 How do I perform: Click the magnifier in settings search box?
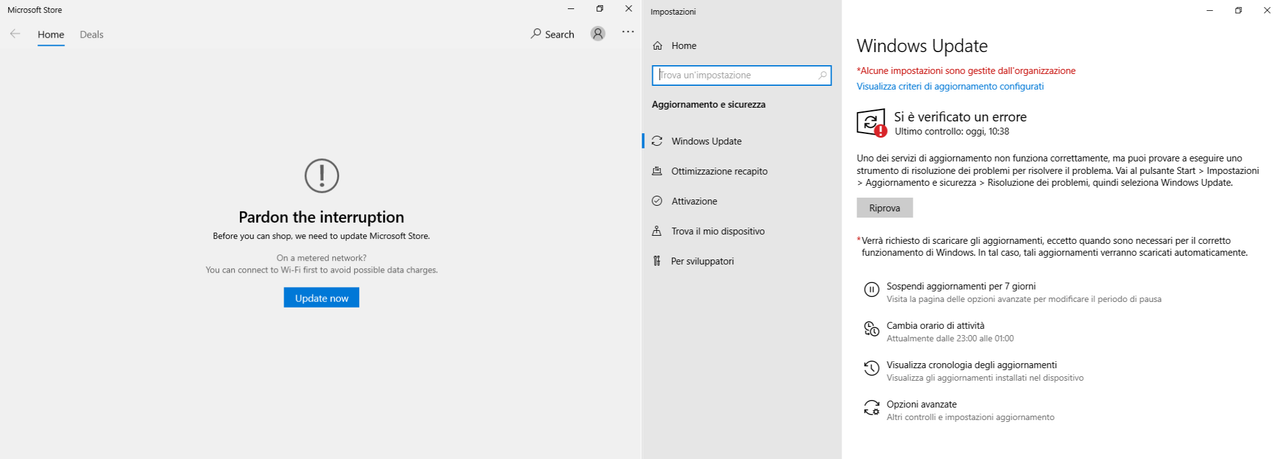coord(823,75)
